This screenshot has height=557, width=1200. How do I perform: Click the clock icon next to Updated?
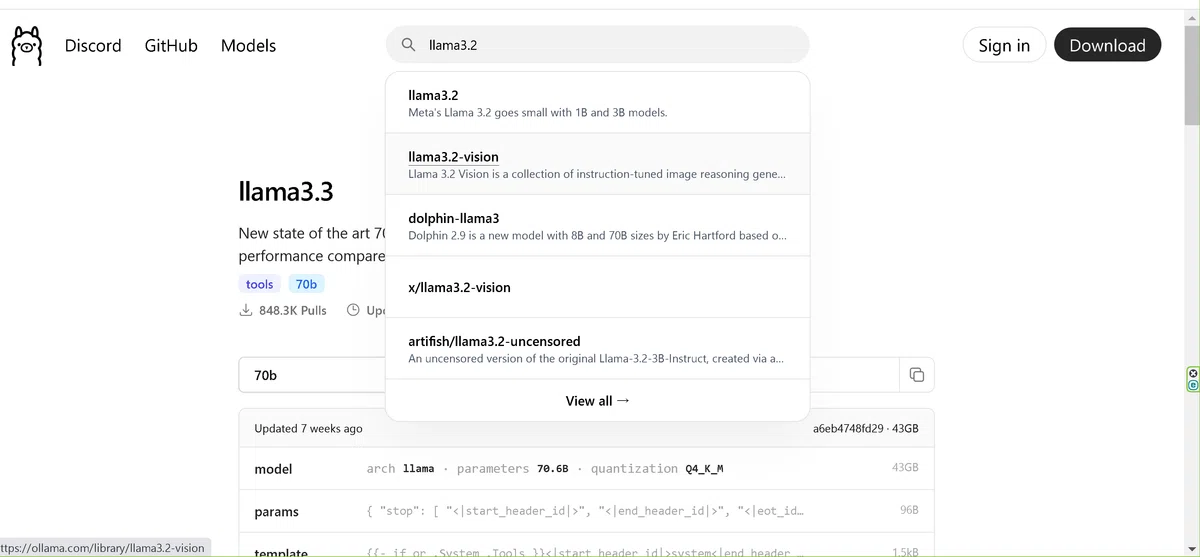point(353,310)
